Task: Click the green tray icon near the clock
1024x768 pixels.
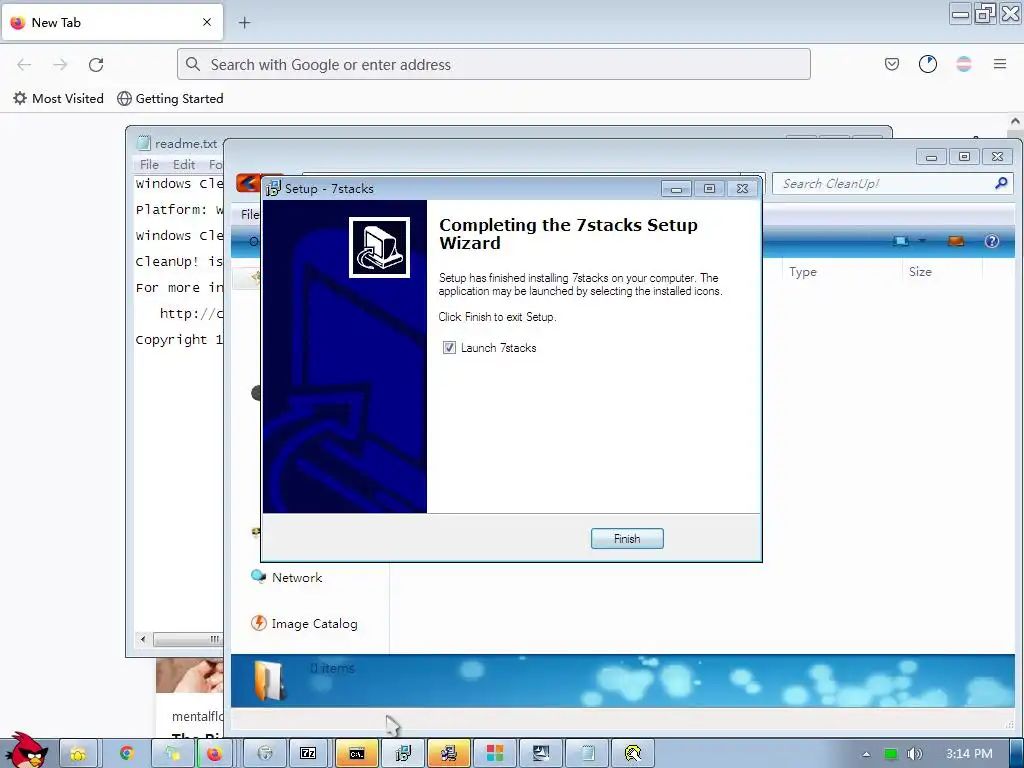Action: [891, 754]
